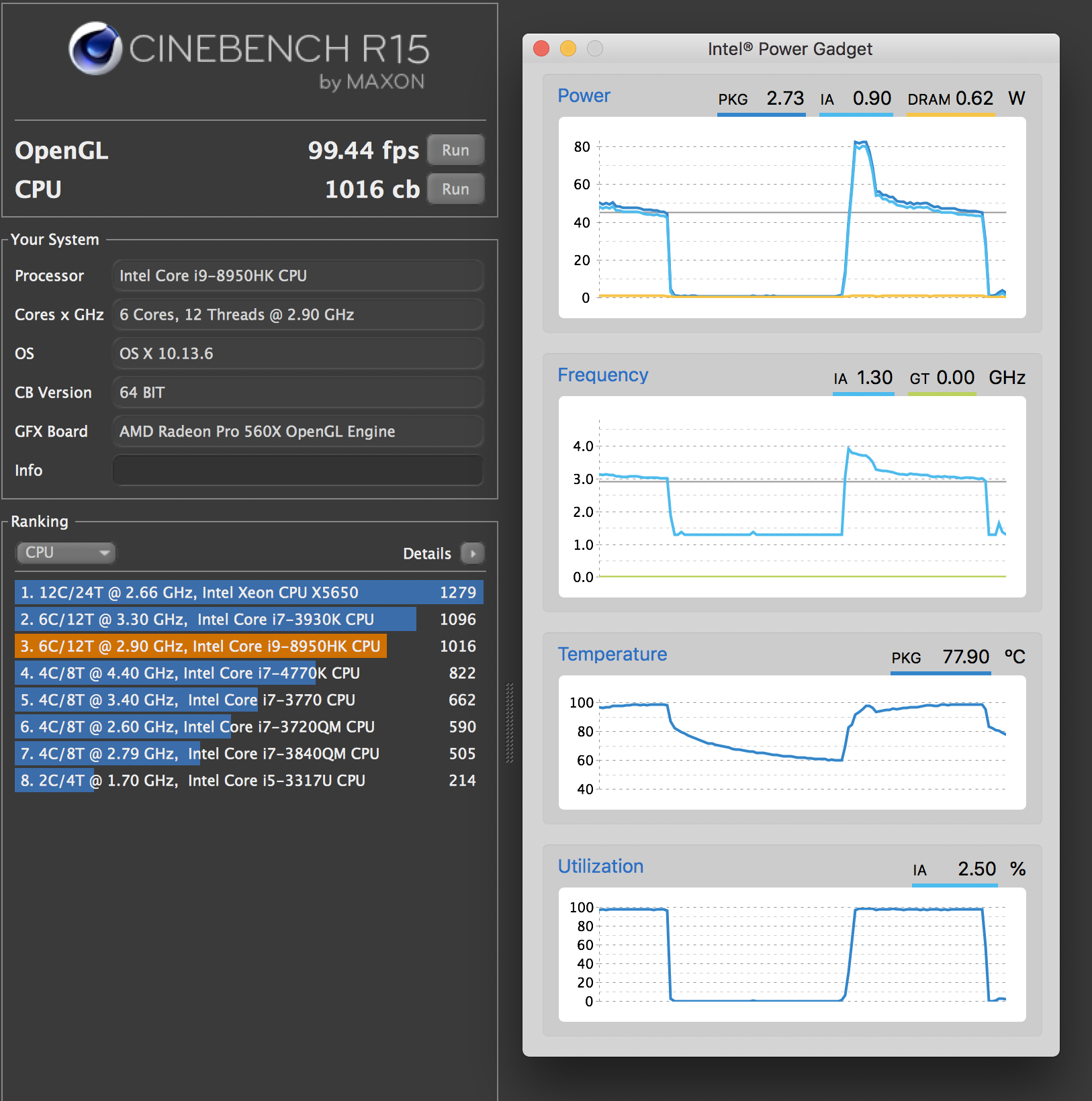Click the CPU score 1016 cb
Screen dimensions: 1092x1101
pos(372,189)
